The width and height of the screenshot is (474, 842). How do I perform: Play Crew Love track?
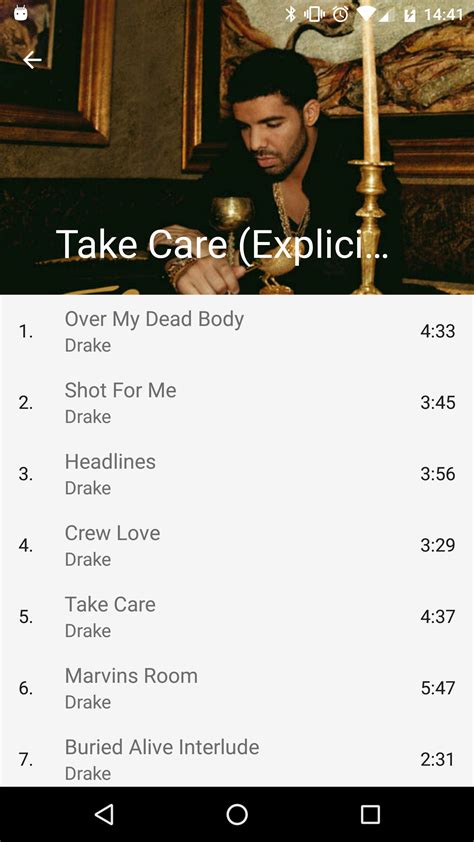pos(237,545)
